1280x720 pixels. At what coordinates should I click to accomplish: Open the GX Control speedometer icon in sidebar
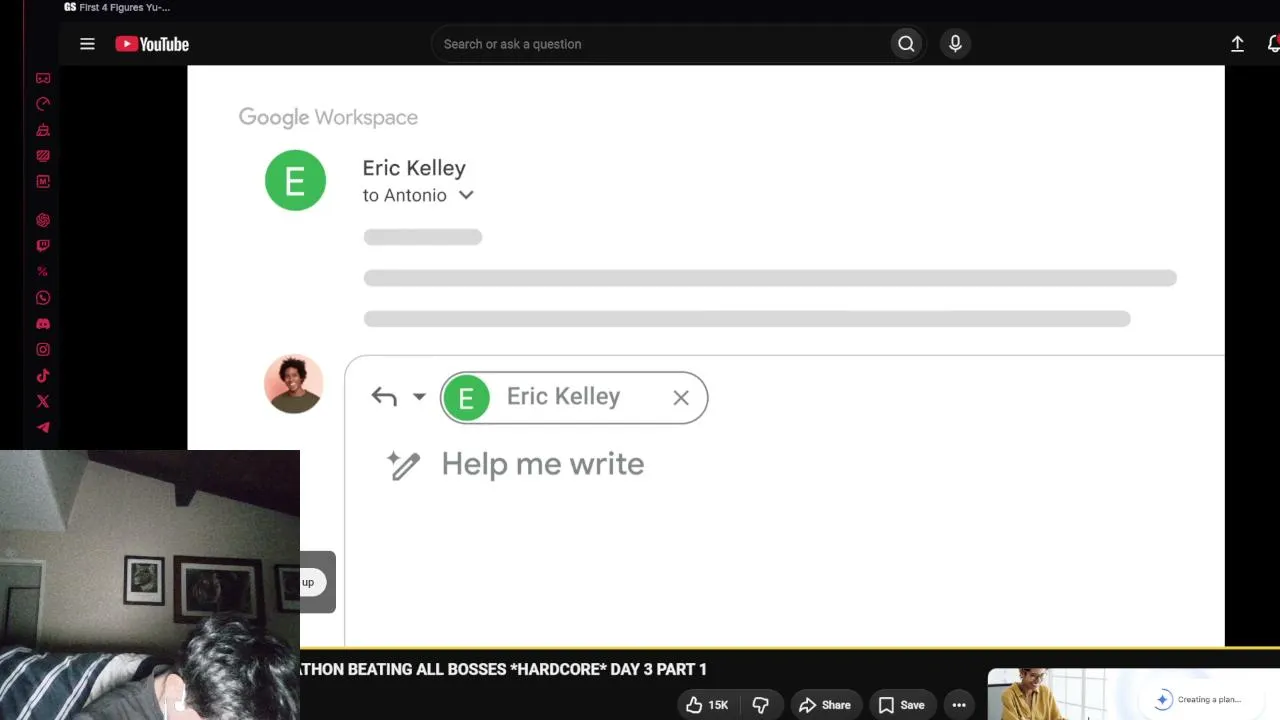tap(43, 104)
